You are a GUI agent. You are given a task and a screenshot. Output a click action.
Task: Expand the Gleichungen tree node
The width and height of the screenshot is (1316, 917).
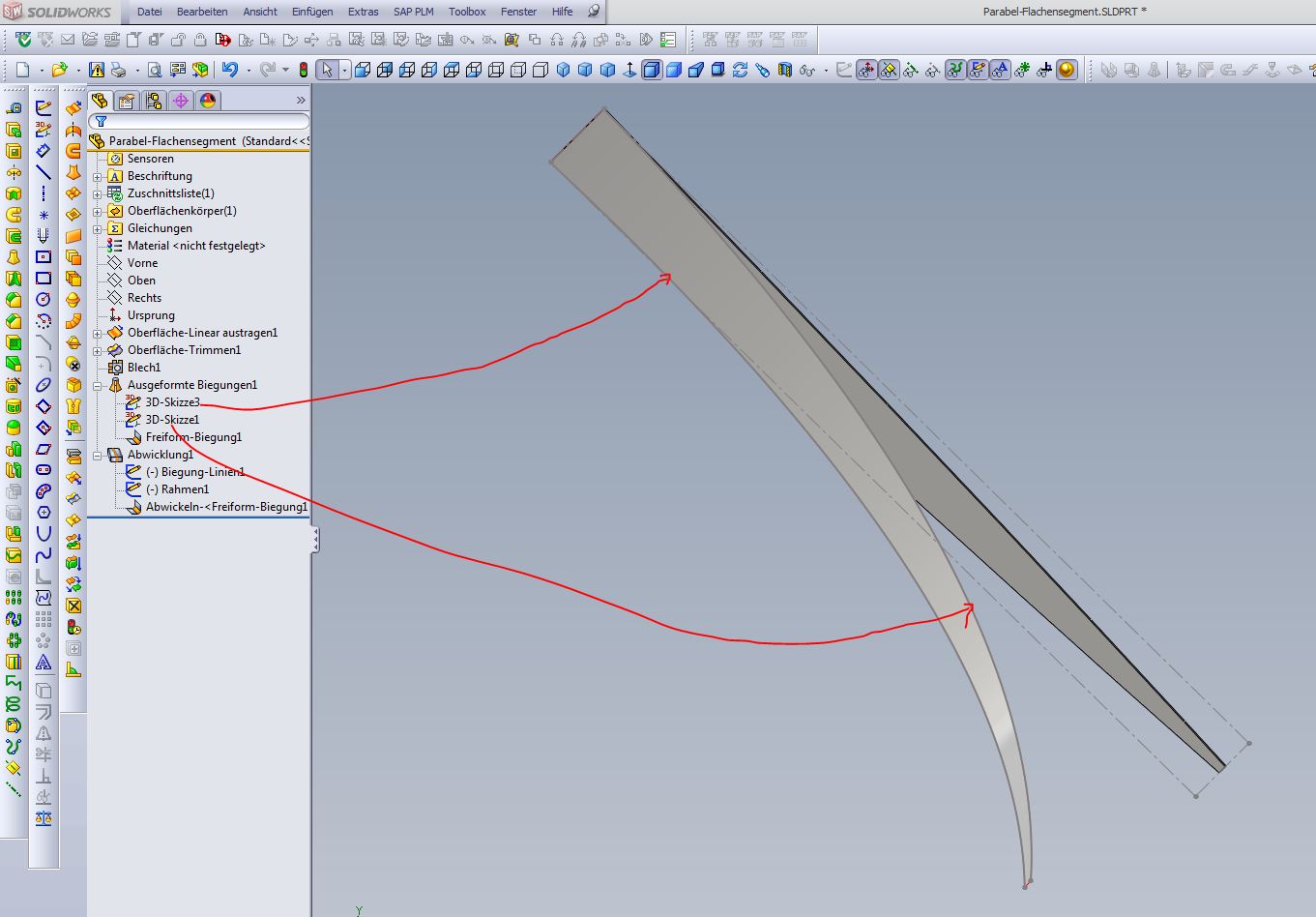[x=98, y=229]
